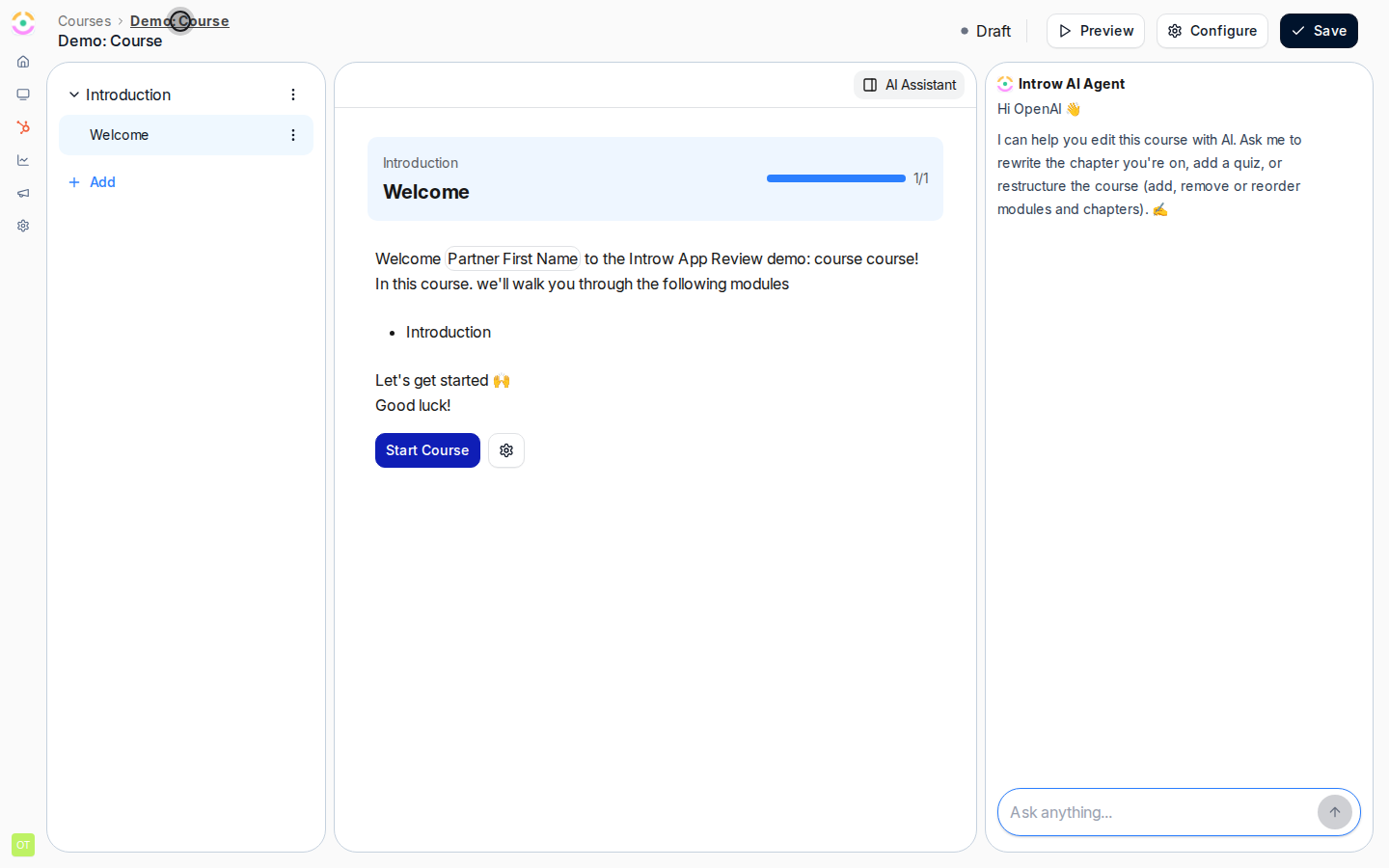Viewport: 1389px width, 868px height.
Task: Click the 1/1 progress counter
Action: (x=921, y=178)
